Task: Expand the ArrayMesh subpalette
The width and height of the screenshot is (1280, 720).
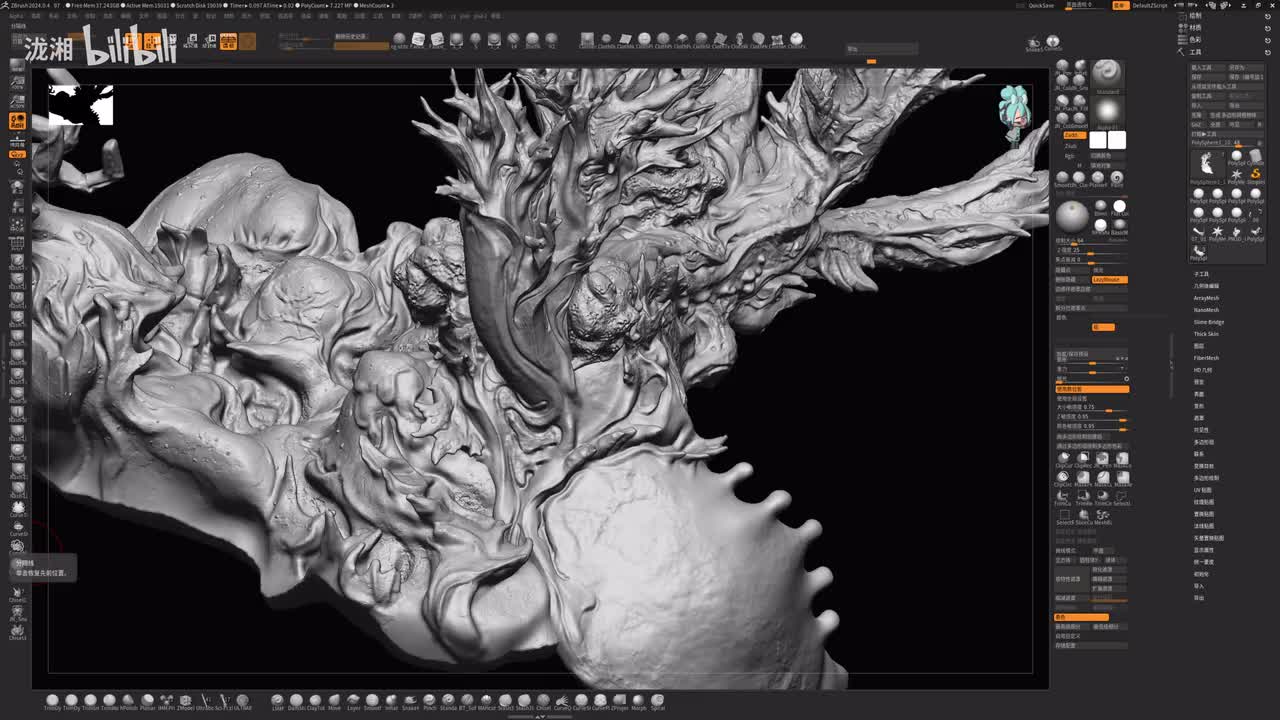Action: [x=1206, y=298]
